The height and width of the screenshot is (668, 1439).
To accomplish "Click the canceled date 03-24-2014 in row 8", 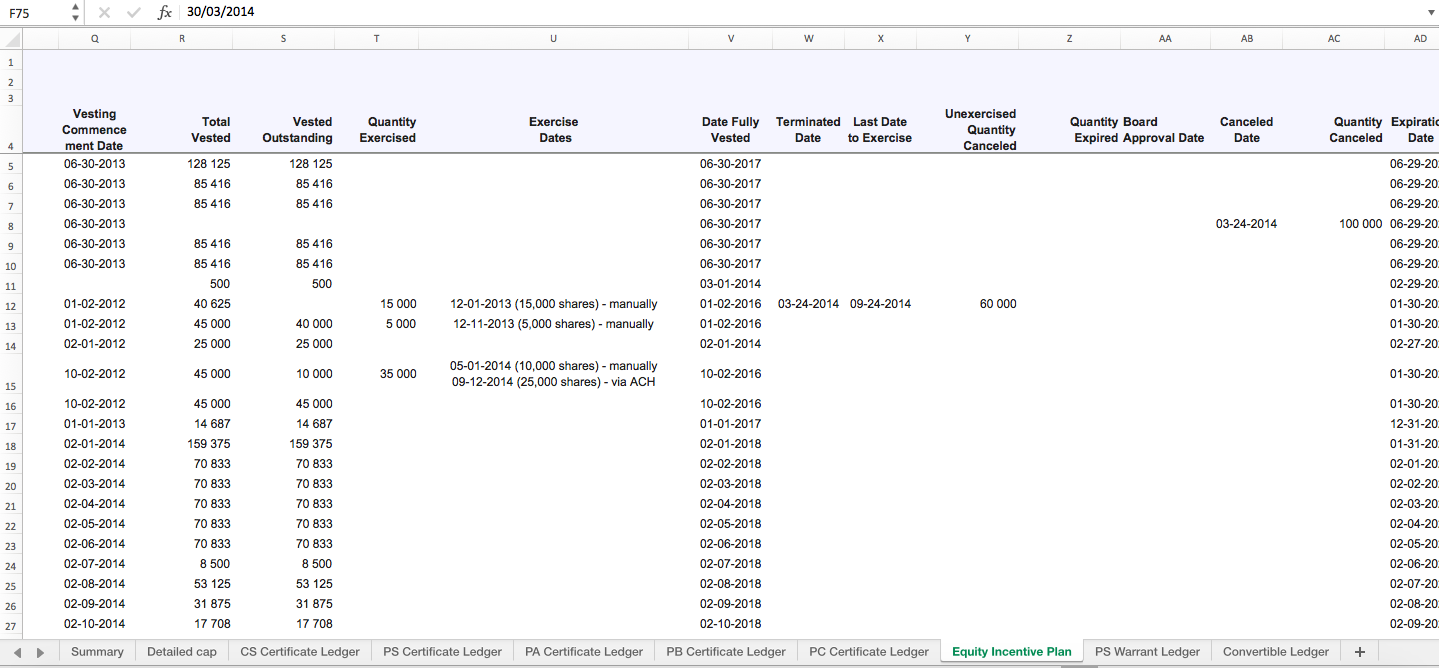I will click(x=1246, y=224).
